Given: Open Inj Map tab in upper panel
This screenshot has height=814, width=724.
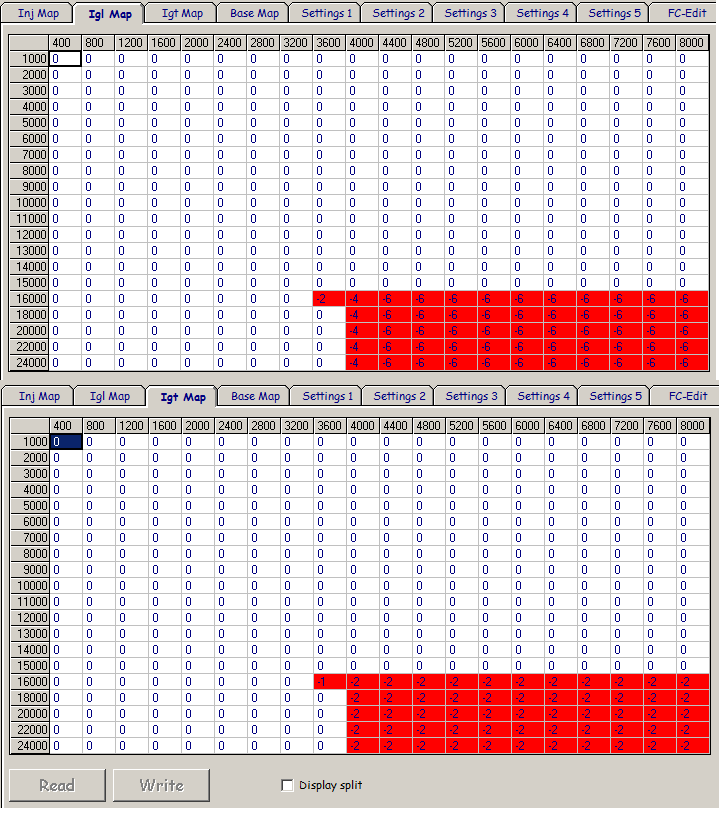Looking at the screenshot, I should [x=38, y=13].
